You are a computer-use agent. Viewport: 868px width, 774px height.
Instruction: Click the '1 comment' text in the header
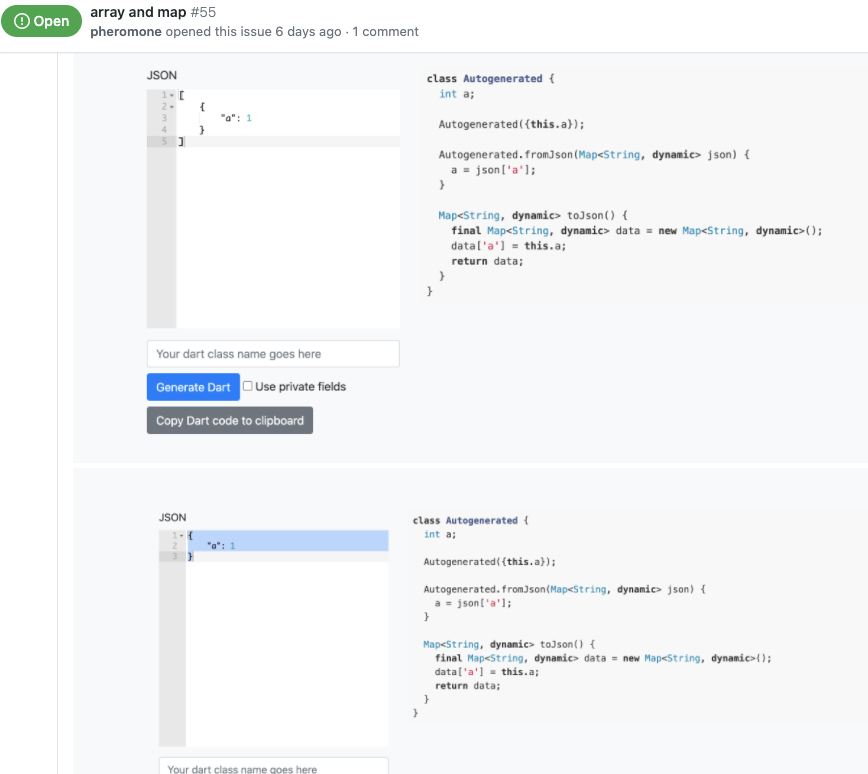click(385, 32)
